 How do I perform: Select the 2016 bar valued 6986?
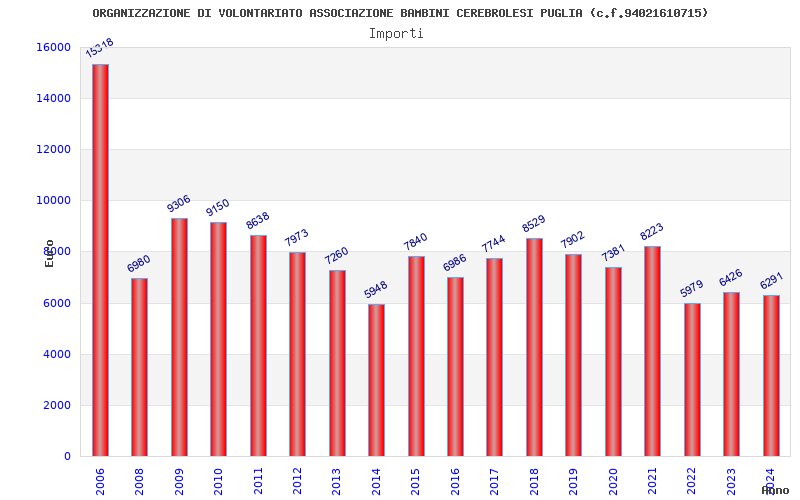pyautogui.click(x=456, y=367)
